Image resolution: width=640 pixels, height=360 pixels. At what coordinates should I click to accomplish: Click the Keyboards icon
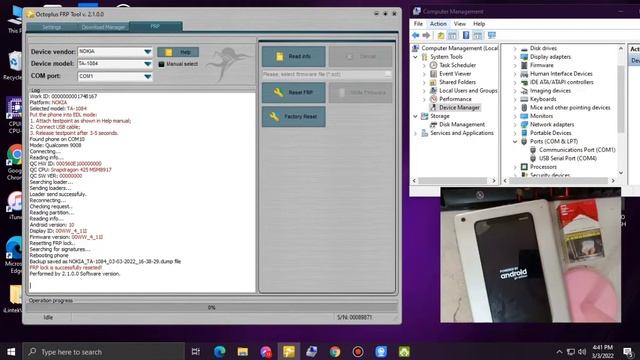524,99
